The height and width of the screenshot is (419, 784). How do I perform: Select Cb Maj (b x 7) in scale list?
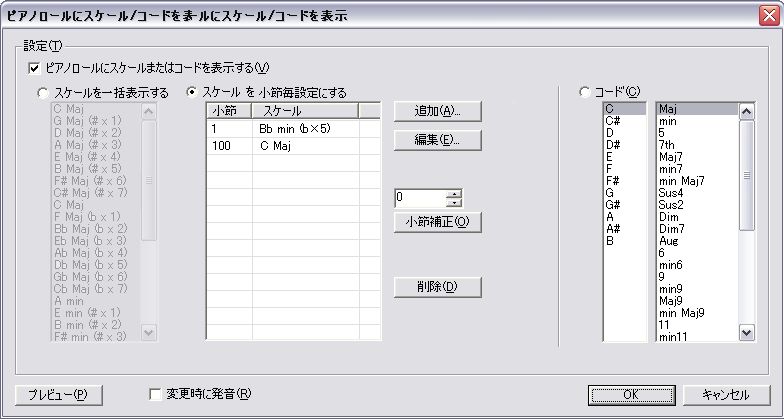point(96,289)
